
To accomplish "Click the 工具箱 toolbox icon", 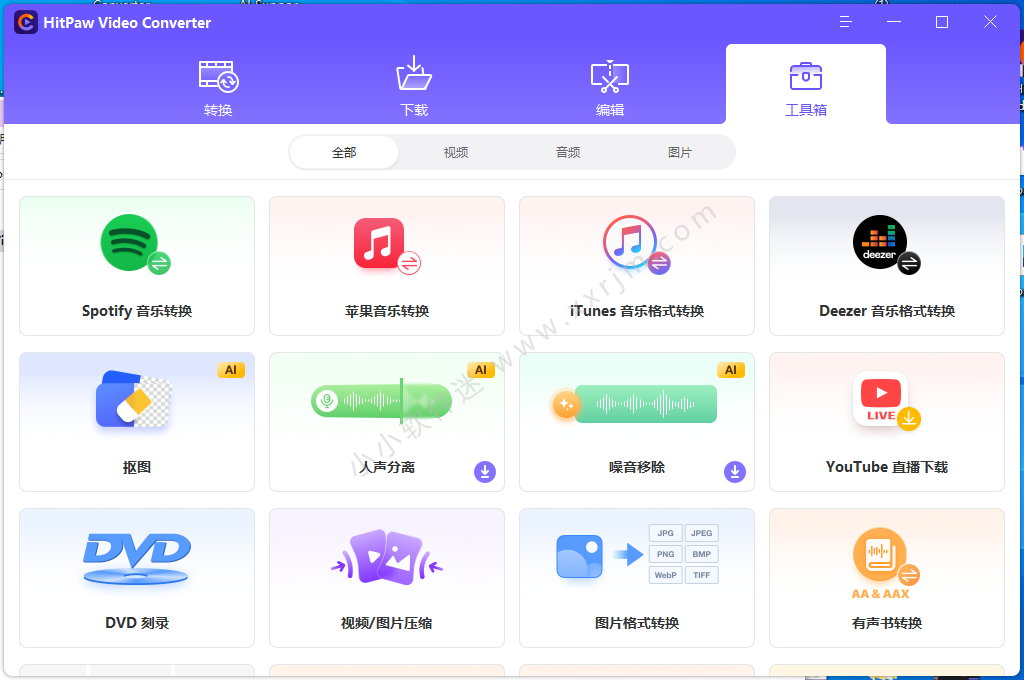I will coord(806,76).
